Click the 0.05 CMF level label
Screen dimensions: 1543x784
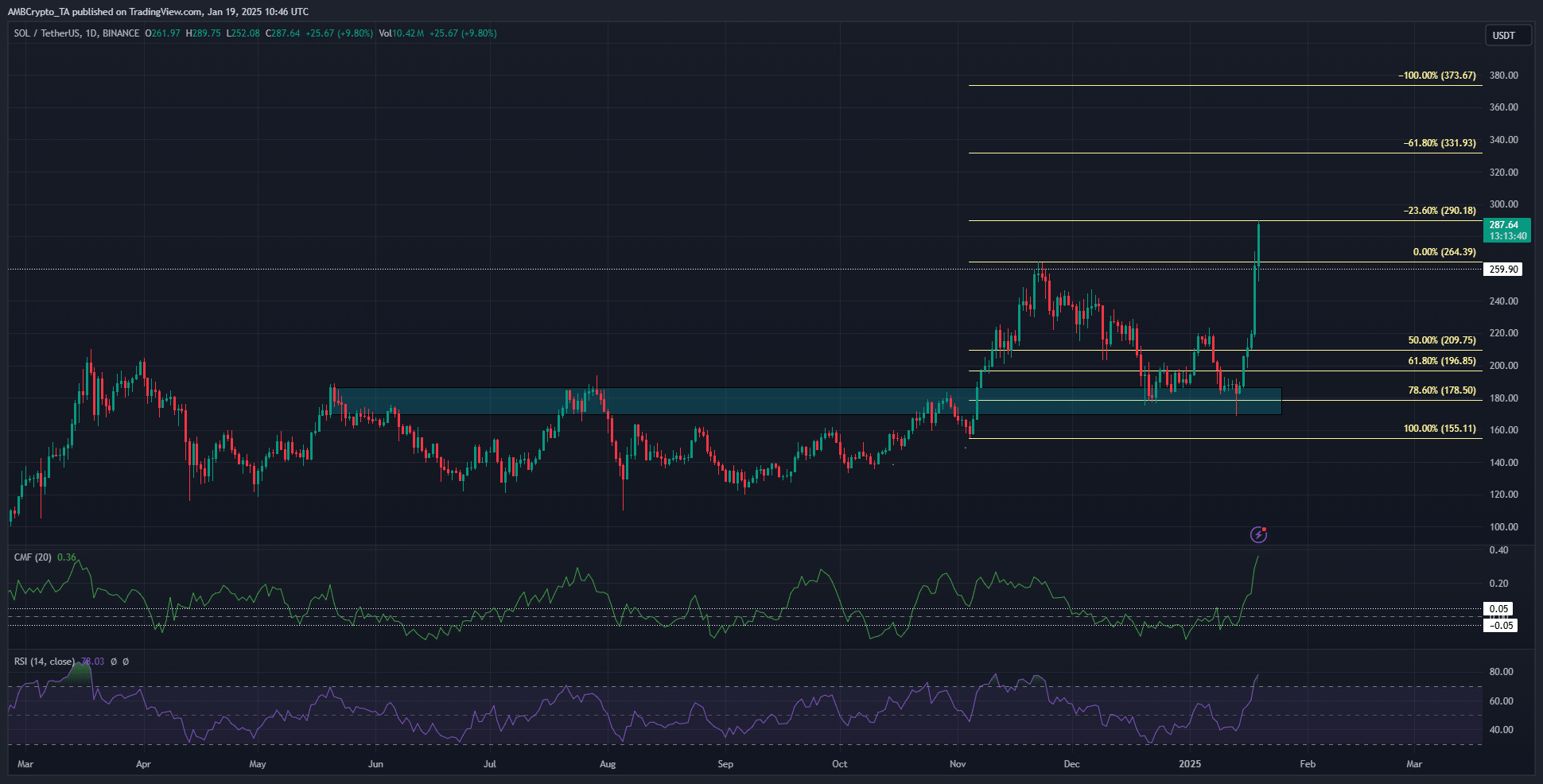tap(1498, 609)
